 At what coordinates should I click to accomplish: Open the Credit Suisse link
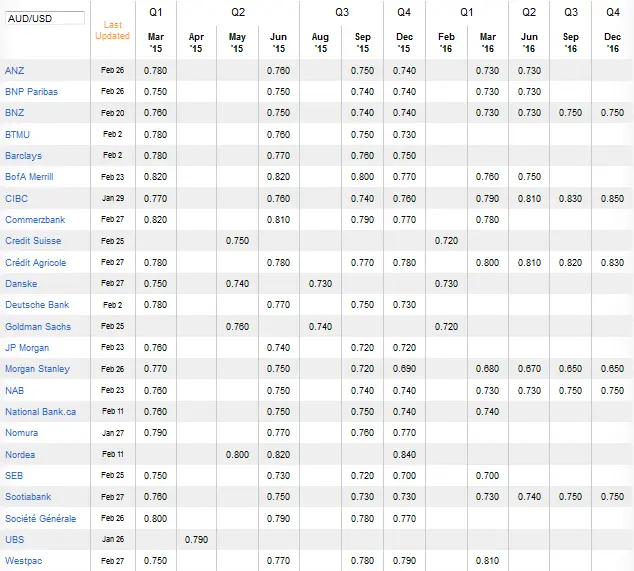(33, 241)
